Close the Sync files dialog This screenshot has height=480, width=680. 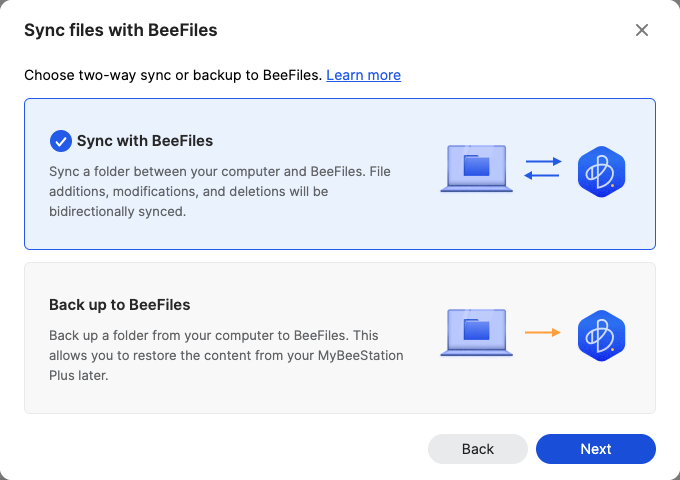[642, 30]
